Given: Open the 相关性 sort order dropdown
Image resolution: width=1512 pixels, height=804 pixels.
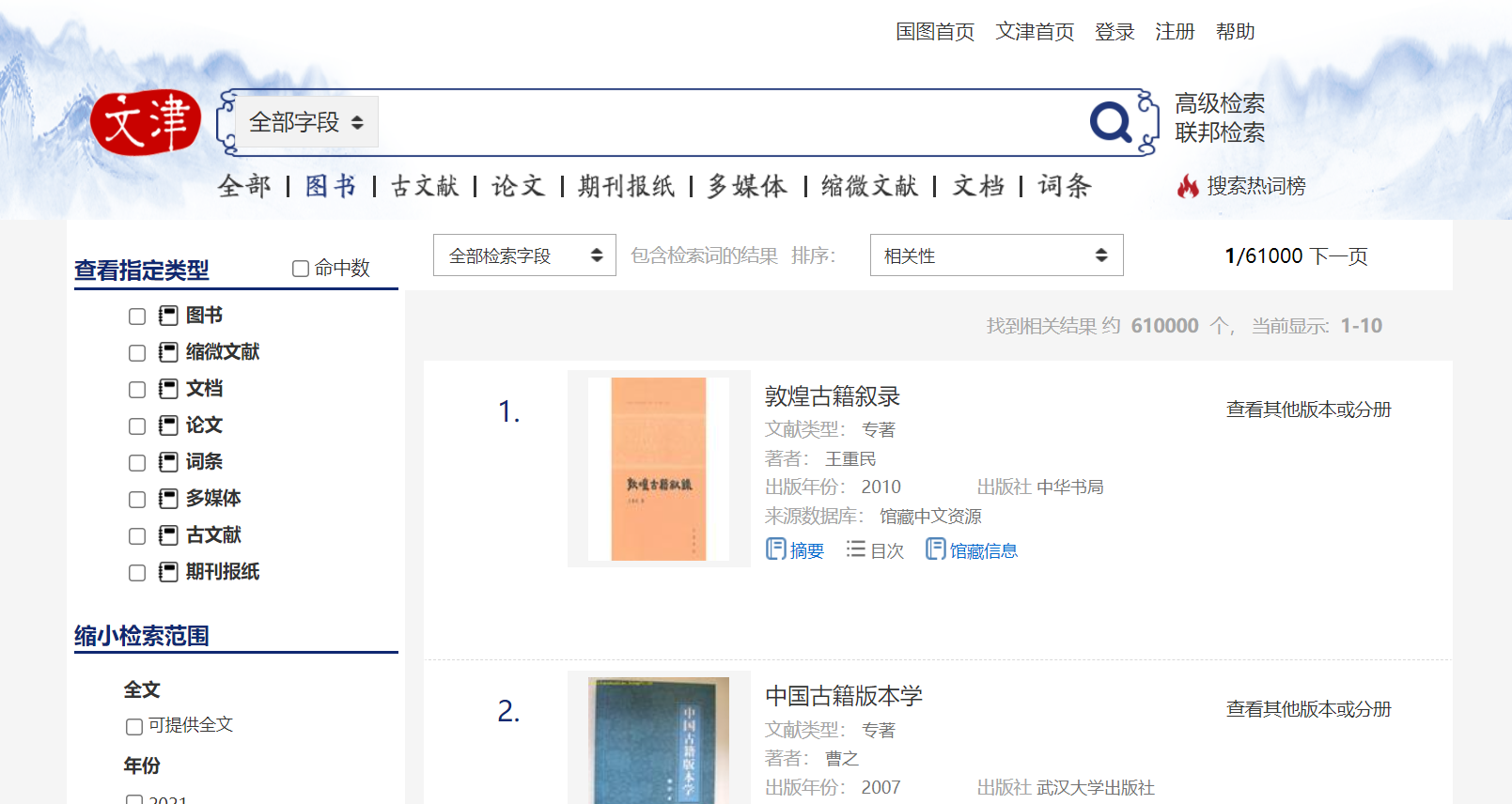Looking at the screenshot, I should 996,255.
